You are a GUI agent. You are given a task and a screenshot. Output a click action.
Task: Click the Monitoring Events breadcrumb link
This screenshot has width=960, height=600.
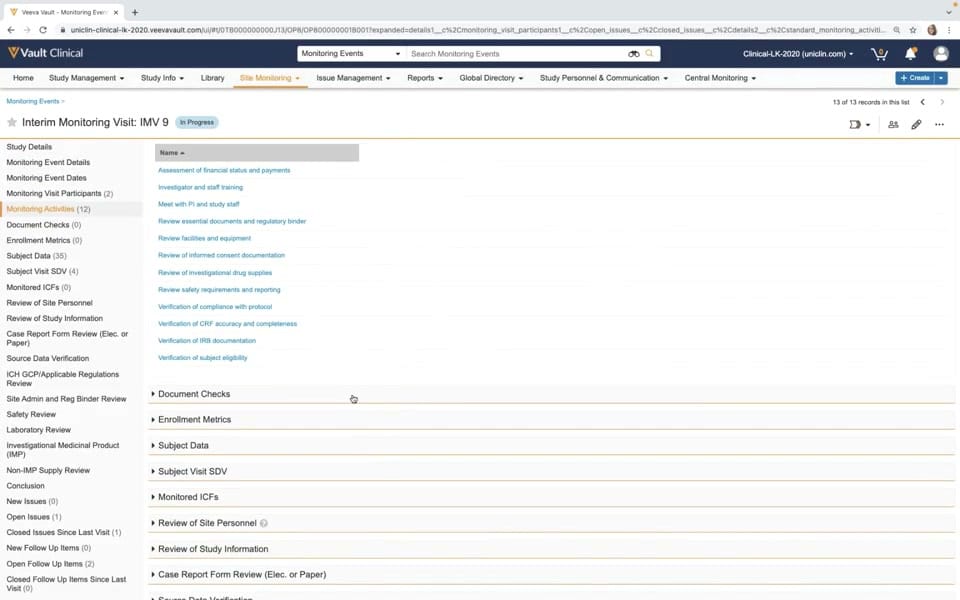pyautogui.click(x=32, y=102)
